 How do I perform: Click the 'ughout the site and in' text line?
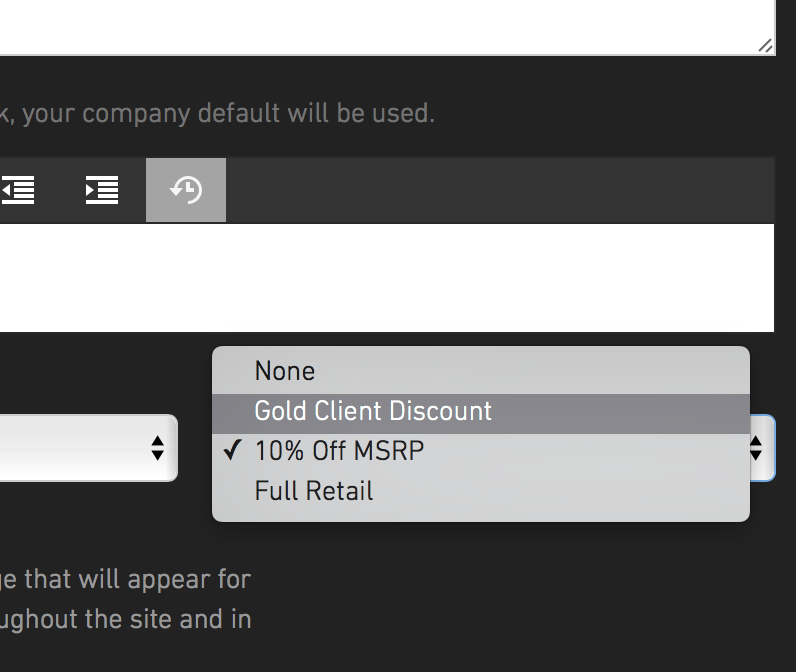pos(125,619)
